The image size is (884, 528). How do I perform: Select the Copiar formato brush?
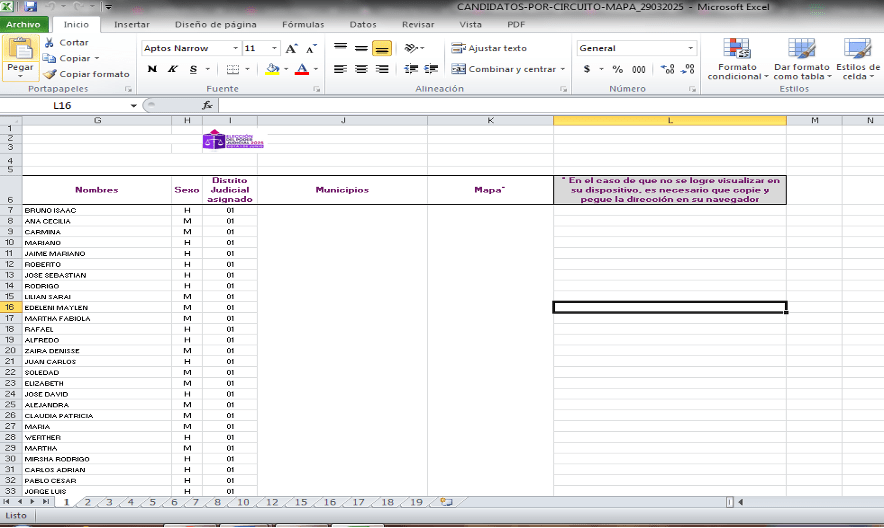[x=50, y=74]
